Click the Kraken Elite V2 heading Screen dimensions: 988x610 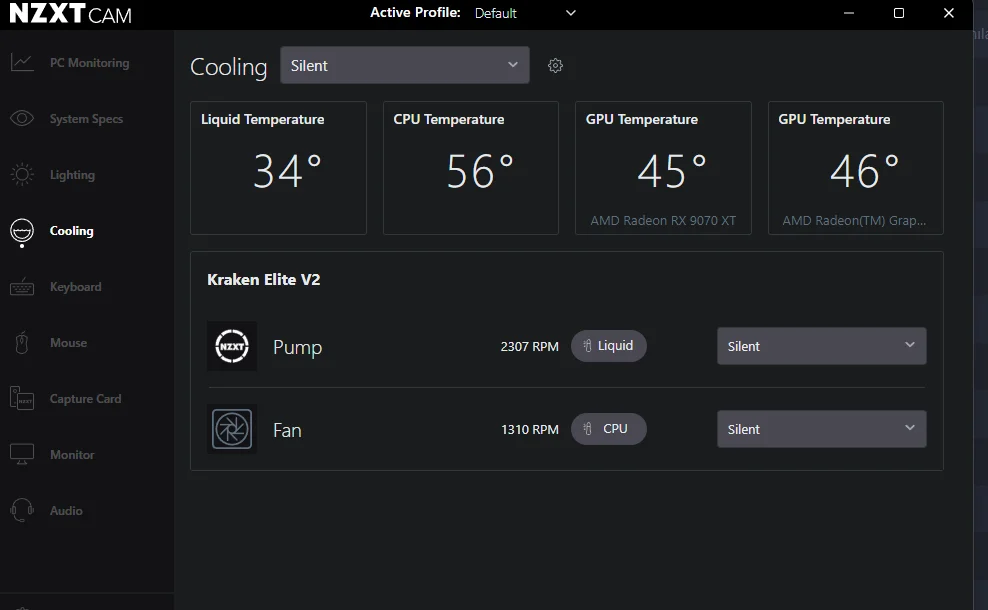[263, 279]
